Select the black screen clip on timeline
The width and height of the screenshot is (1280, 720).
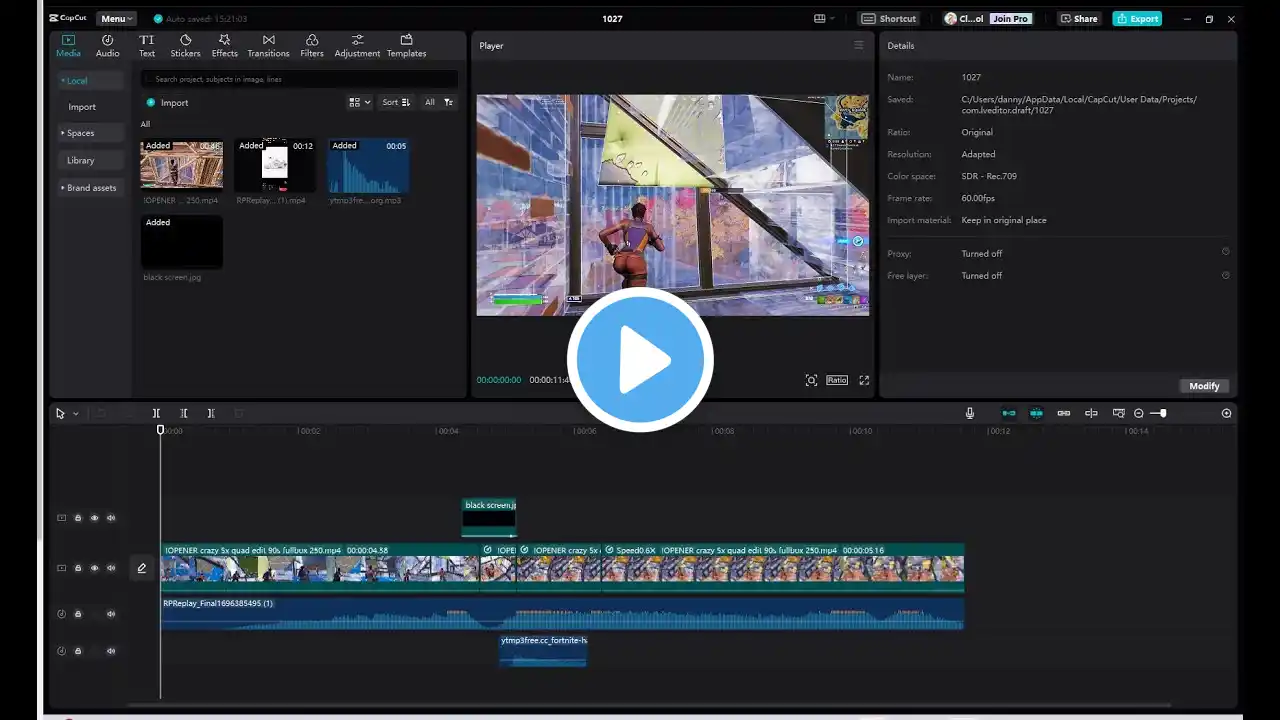coord(489,518)
